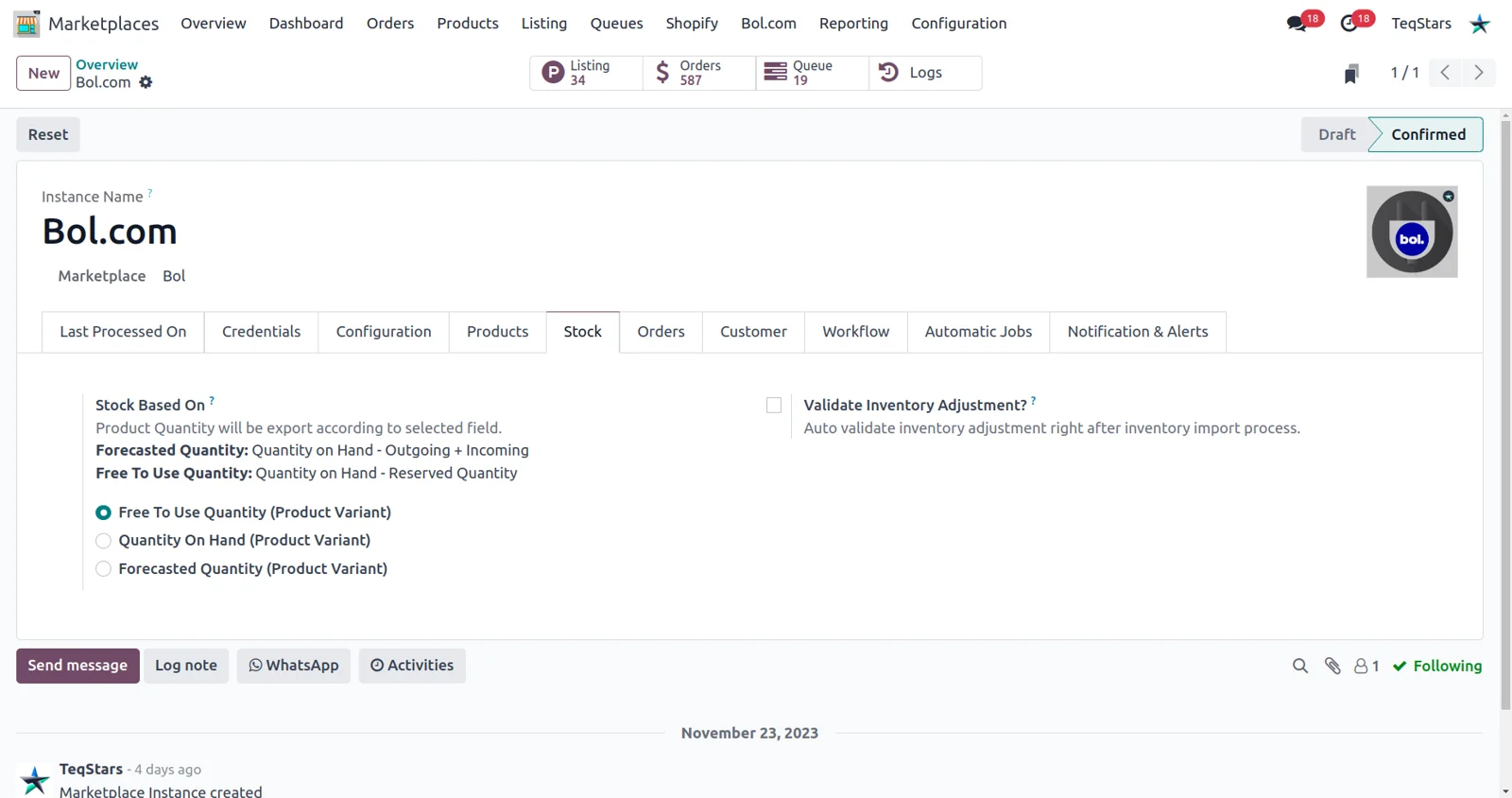Click the paperclip attachments icon
This screenshot has width=1512, height=798.
click(1332, 667)
